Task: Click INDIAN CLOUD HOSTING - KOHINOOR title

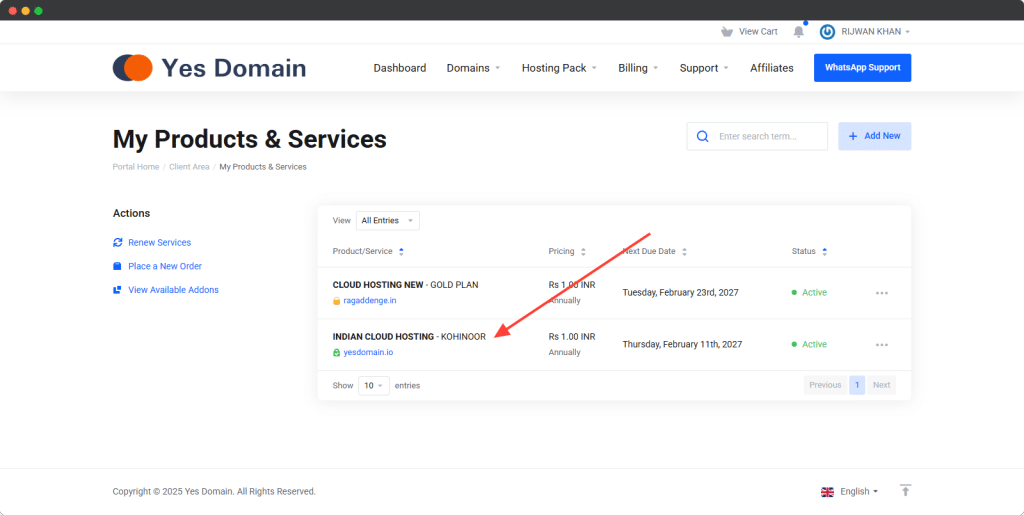Action: tap(409, 337)
